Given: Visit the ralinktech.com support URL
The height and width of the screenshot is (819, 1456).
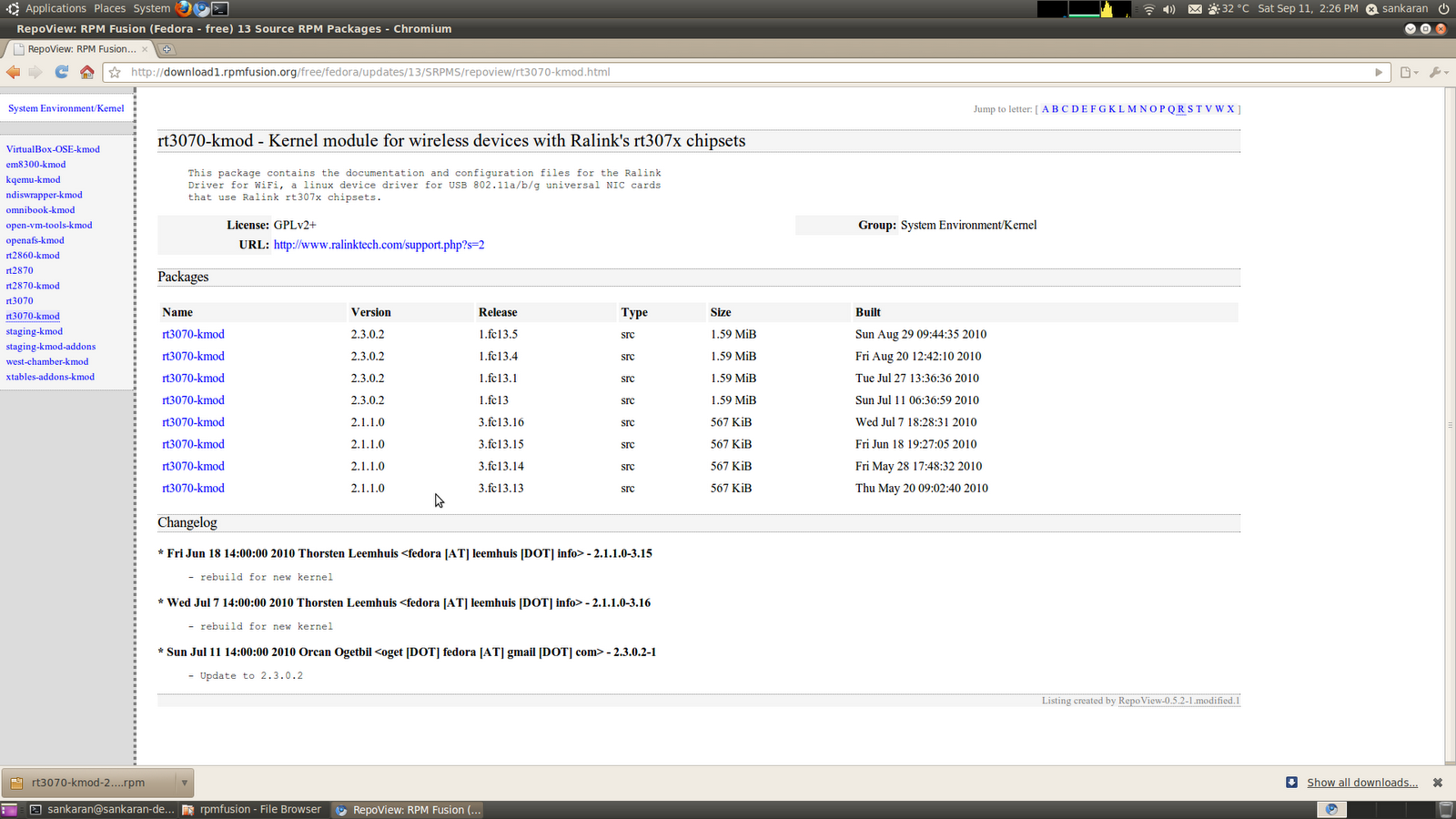Looking at the screenshot, I should (x=379, y=245).
